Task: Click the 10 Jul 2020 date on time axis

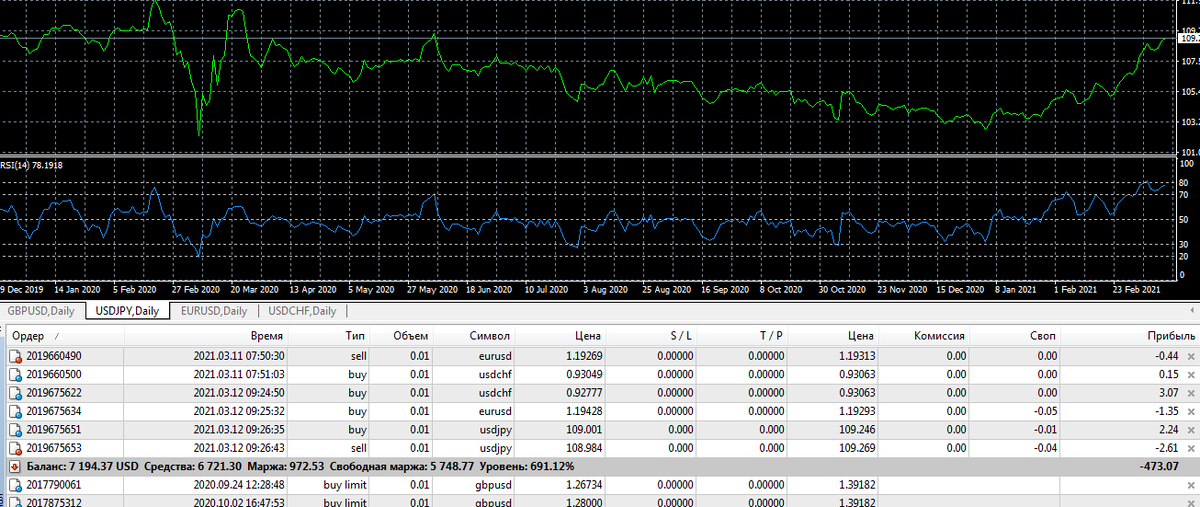Action: coord(546,290)
